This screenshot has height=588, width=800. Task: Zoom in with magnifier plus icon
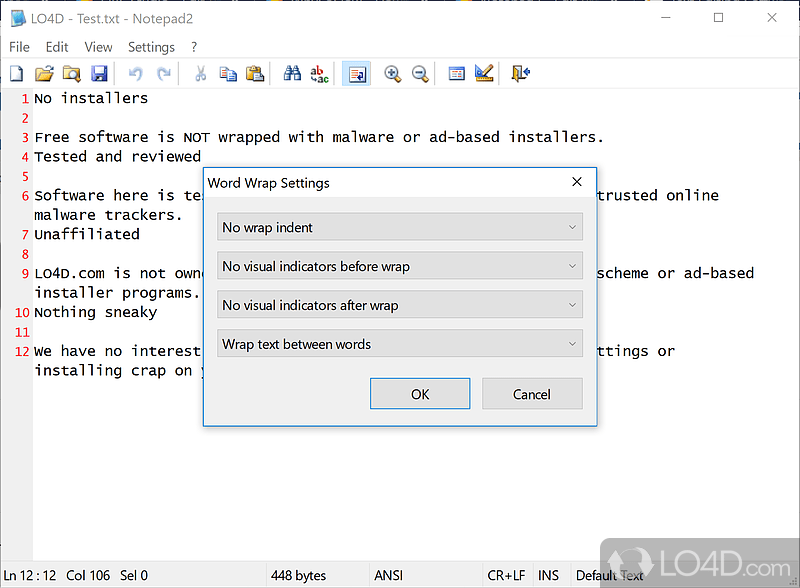(x=392, y=74)
